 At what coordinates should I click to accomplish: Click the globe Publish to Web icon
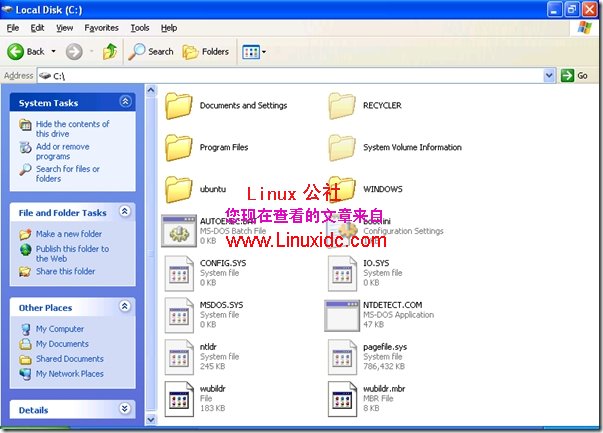click(25, 250)
